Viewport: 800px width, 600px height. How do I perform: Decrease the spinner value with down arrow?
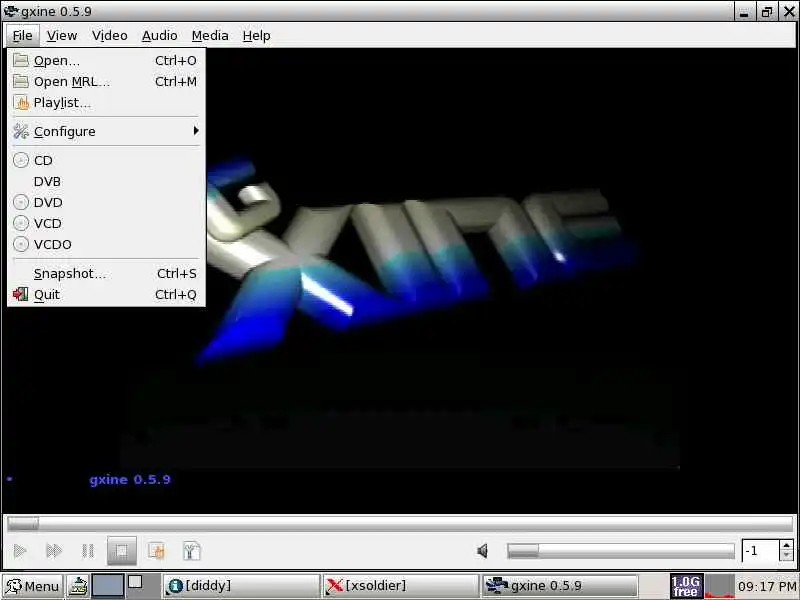[786, 557]
